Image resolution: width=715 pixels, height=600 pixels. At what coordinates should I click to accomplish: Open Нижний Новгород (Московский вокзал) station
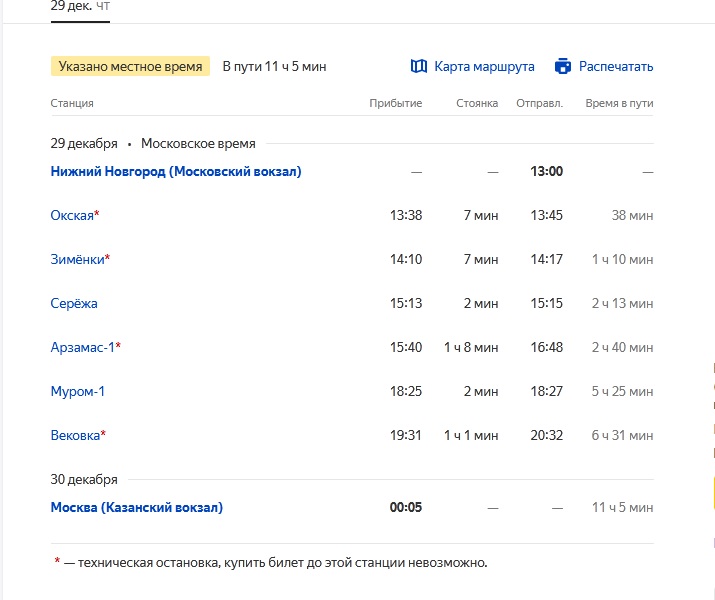click(x=176, y=171)
